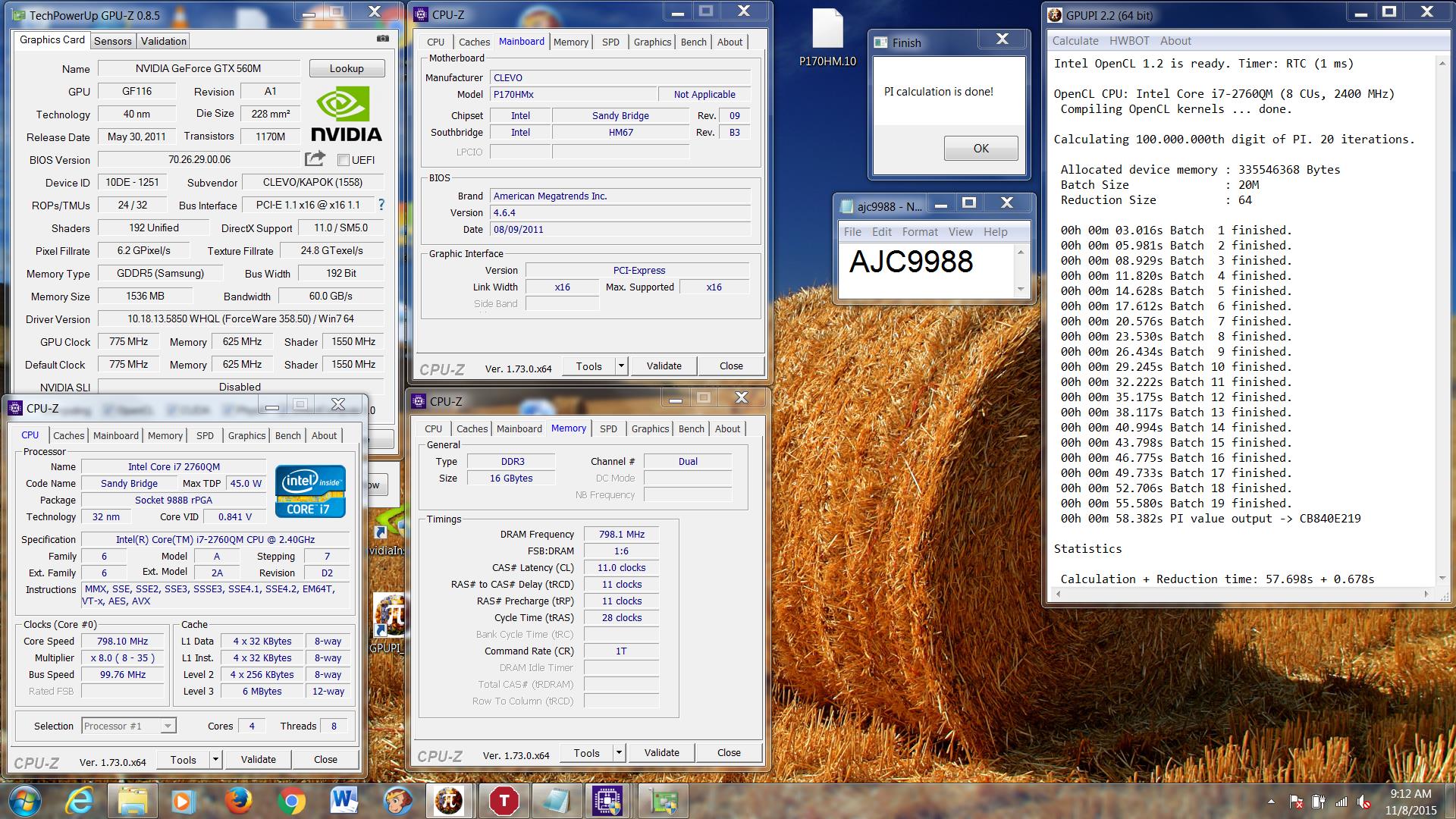Click Validate in the Mainboard CPU-Z window
Image resolution: width=1456 pixels, height=819 pixels.
[x=664, y=366]
